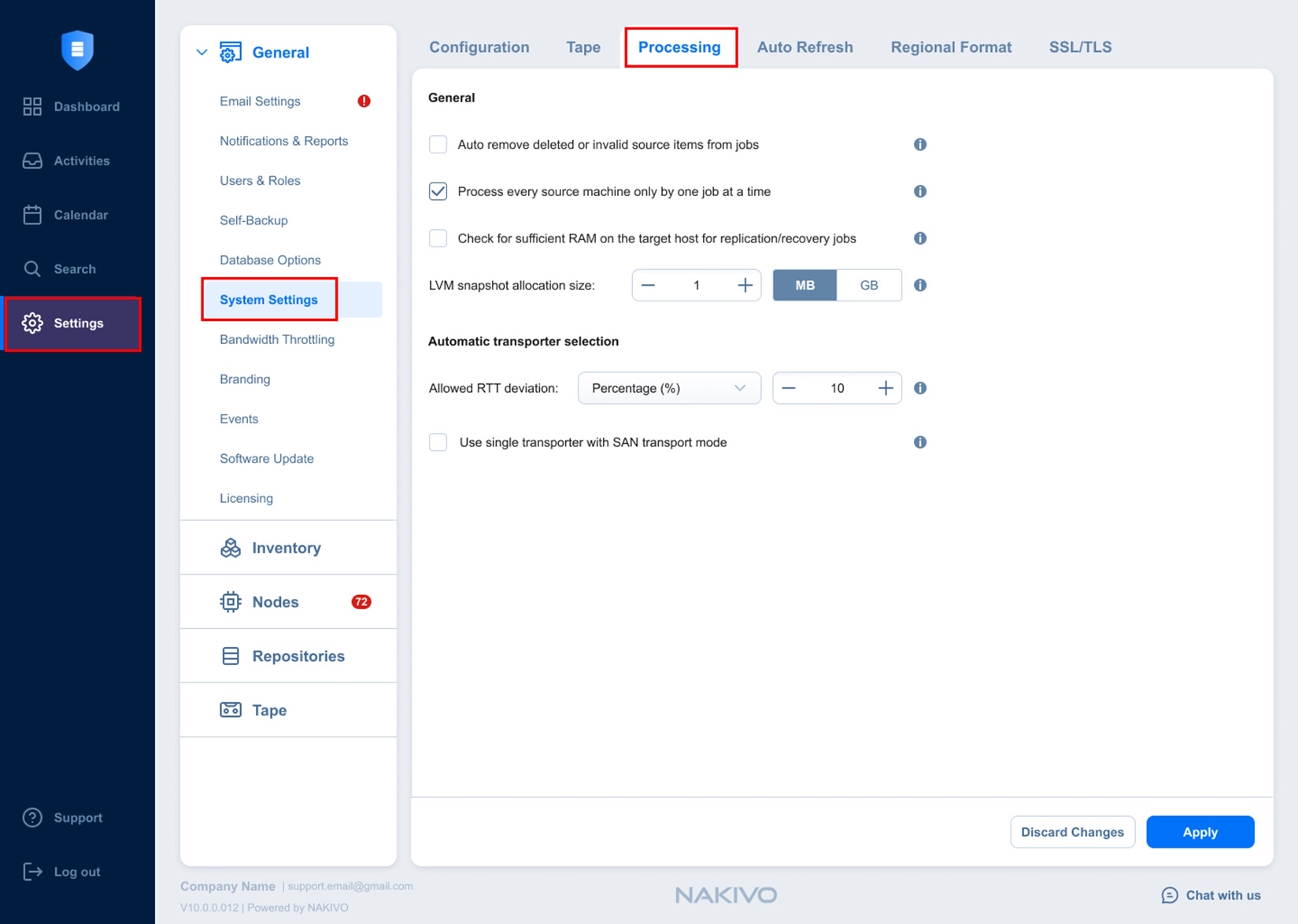Screen dimensions: 1298x924
Task: Increase LVM snapshot size with plus
Action: [x=745, y=285]
